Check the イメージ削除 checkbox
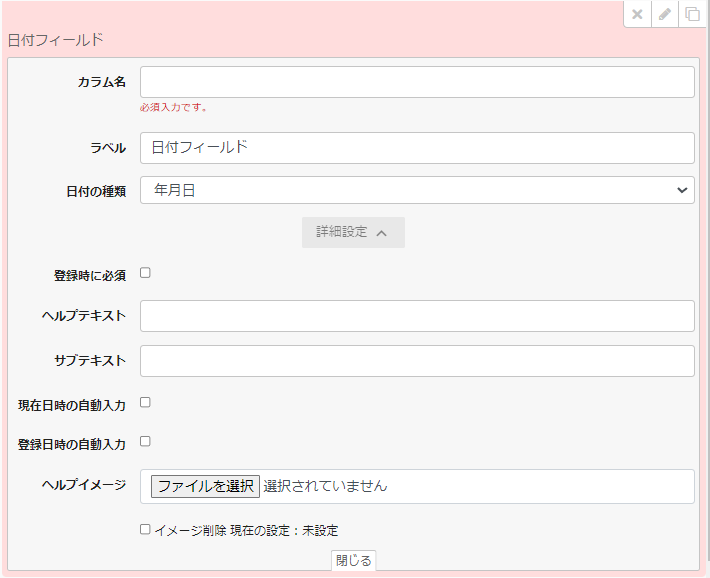This screenshot has width=710, height=578. point(146,530)
